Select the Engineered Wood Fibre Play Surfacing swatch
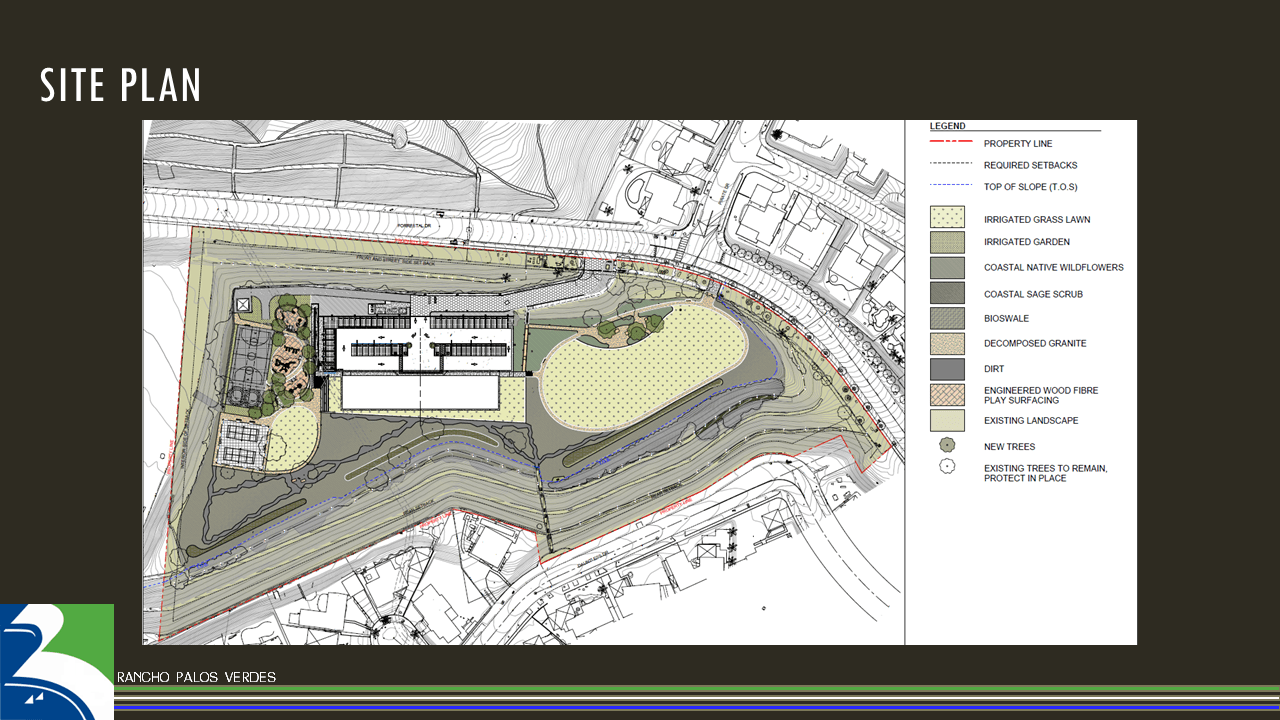Image resolution: width=1280 pixels, height=720 pixels. [946, 394]
